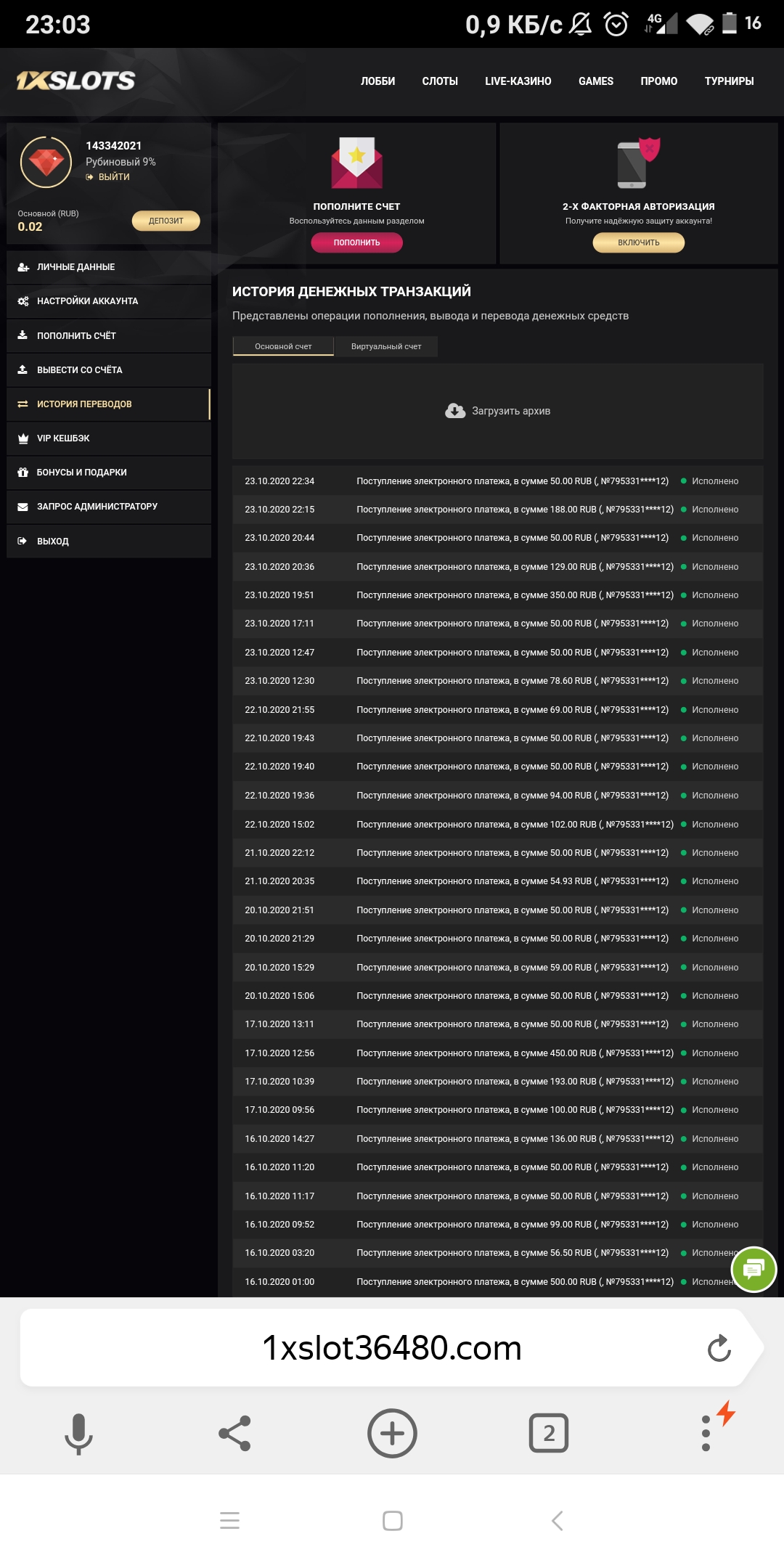Select Пополнить счёт in the sidebar
784x1568 pixels.
[109, 335]
